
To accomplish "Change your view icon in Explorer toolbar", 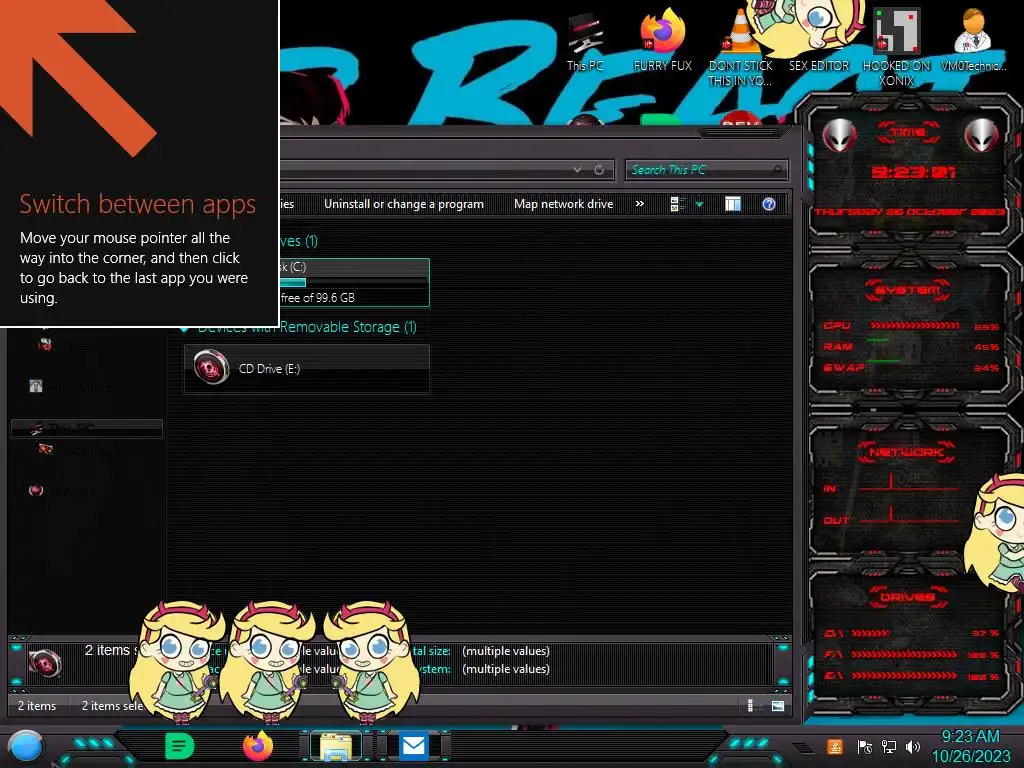I will click(x=677, y=204).
